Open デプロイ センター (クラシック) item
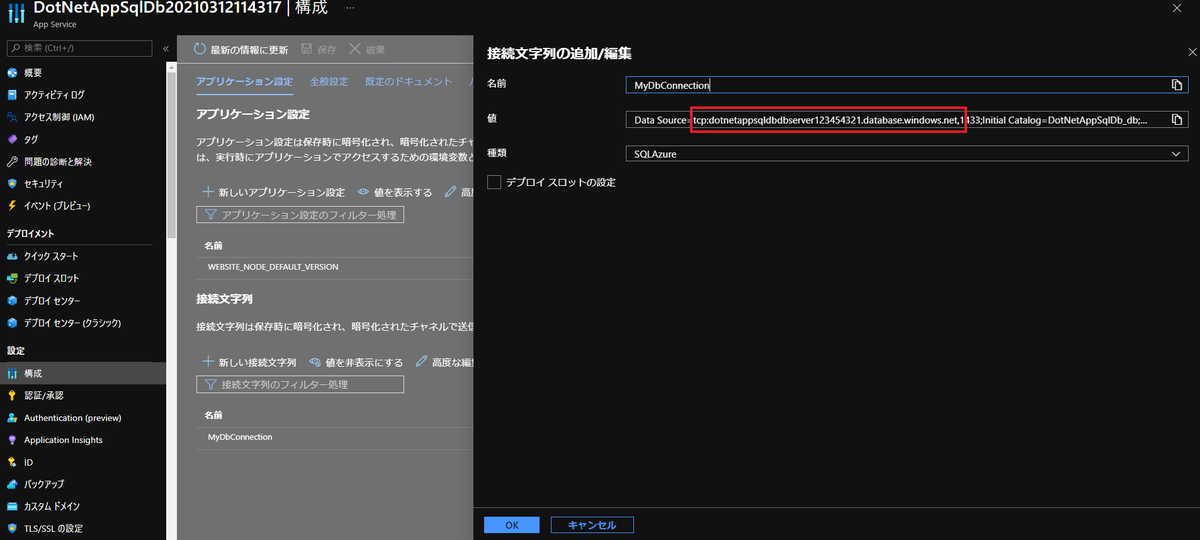The height and width of the screenshot is (540, 1200). pos(72,322)
